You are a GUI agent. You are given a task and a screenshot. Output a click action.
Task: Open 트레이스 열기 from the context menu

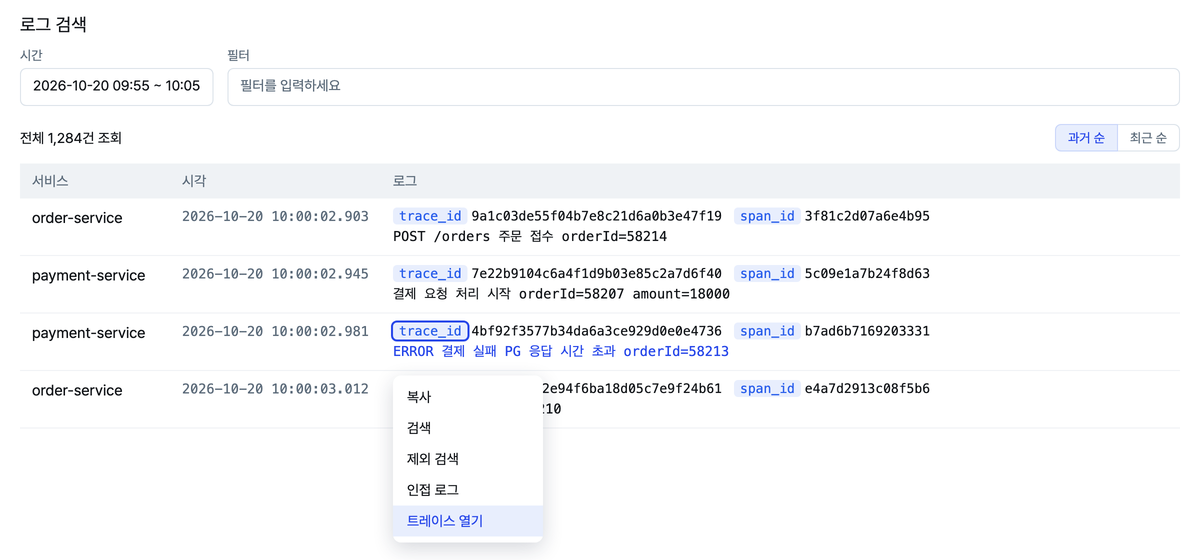[x=468, y=521]
